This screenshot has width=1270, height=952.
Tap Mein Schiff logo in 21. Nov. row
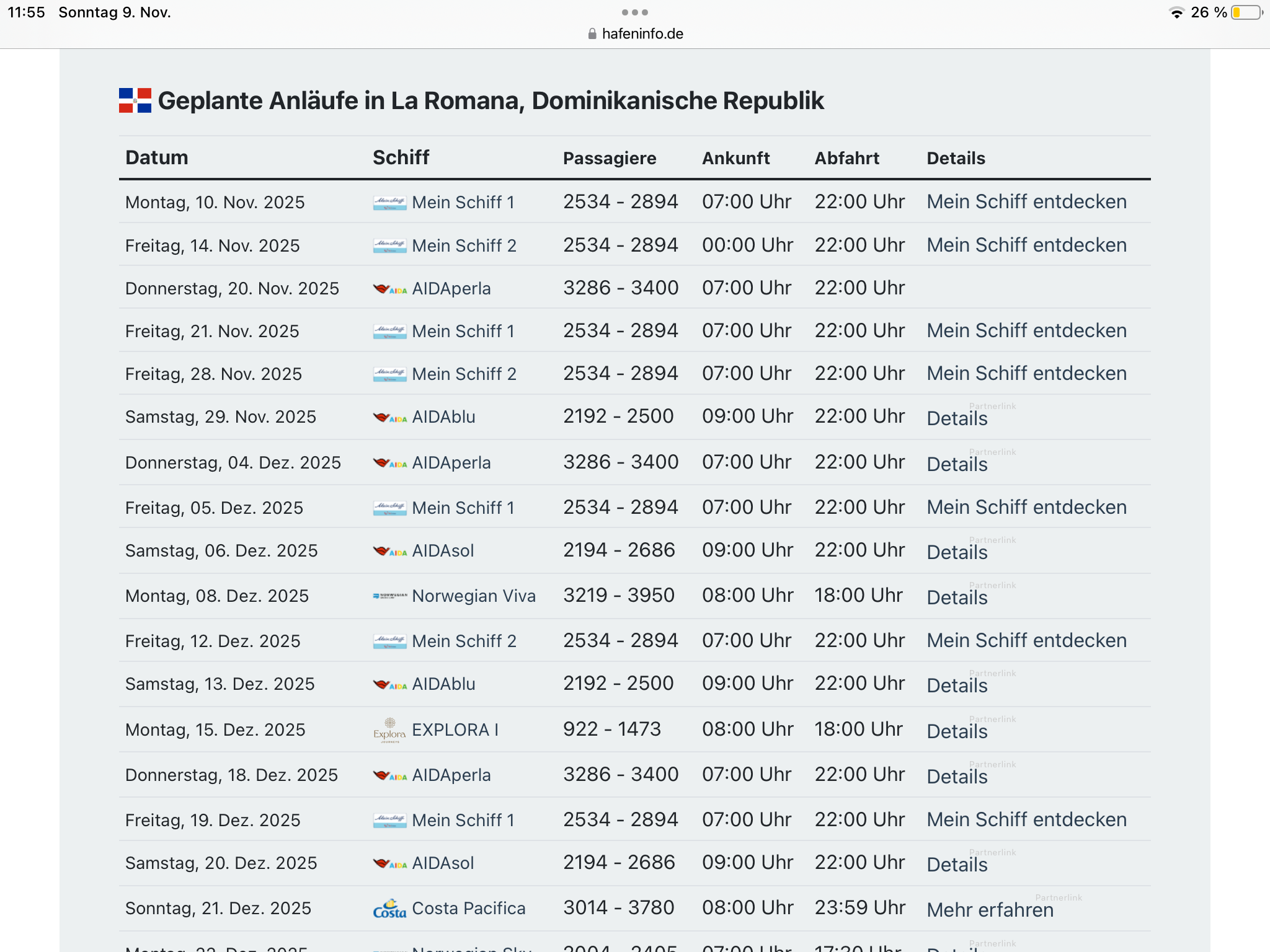click(x=390, y=332)
